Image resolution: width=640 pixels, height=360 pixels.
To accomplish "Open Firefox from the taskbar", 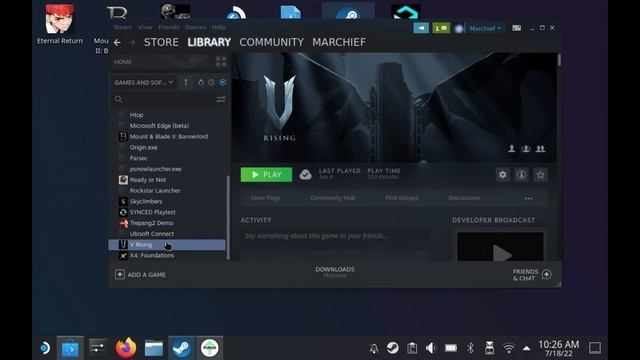I will pos(126,348).
